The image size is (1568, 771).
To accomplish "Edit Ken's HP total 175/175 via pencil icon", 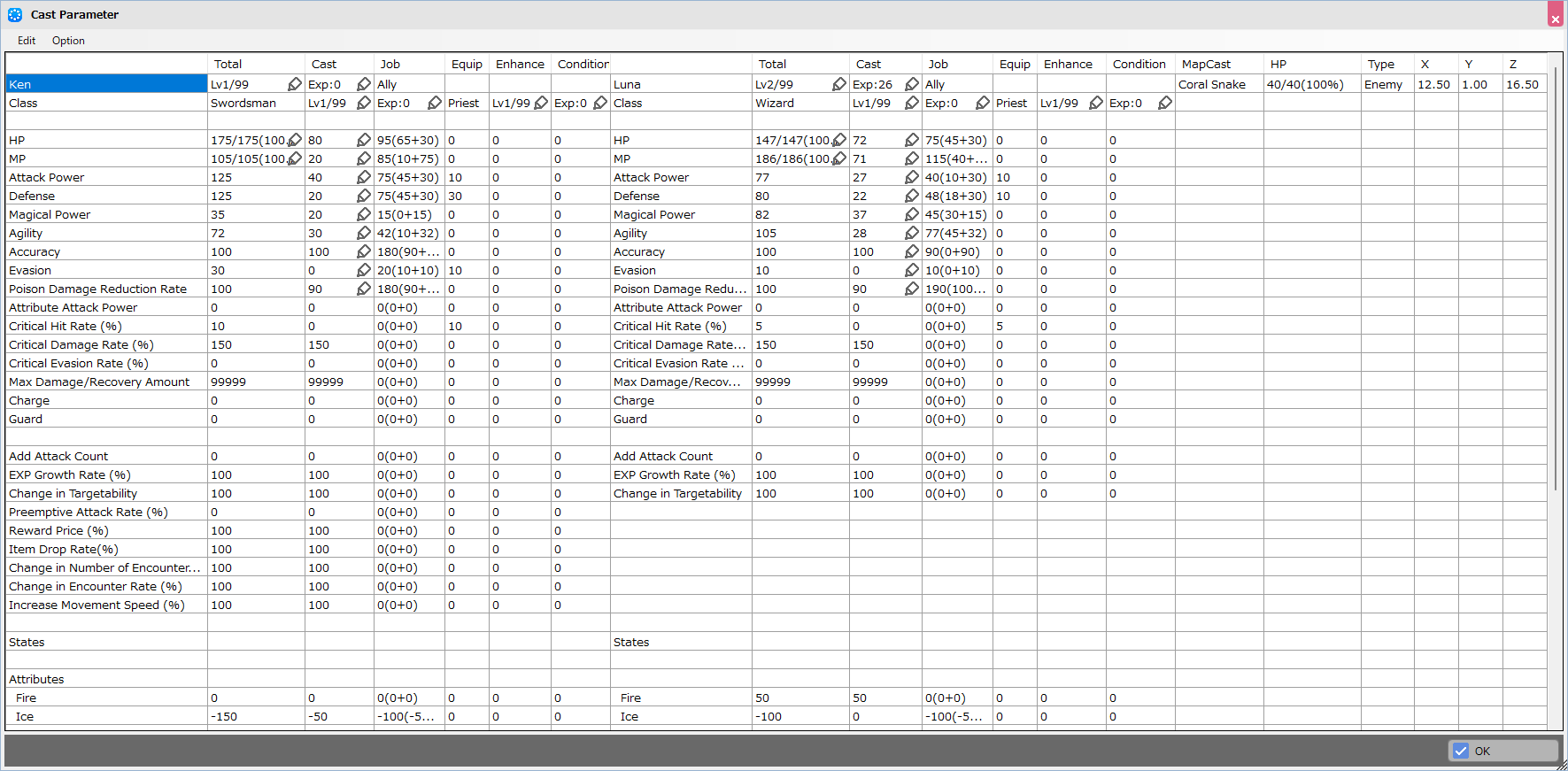I will [x=295, y=140].
